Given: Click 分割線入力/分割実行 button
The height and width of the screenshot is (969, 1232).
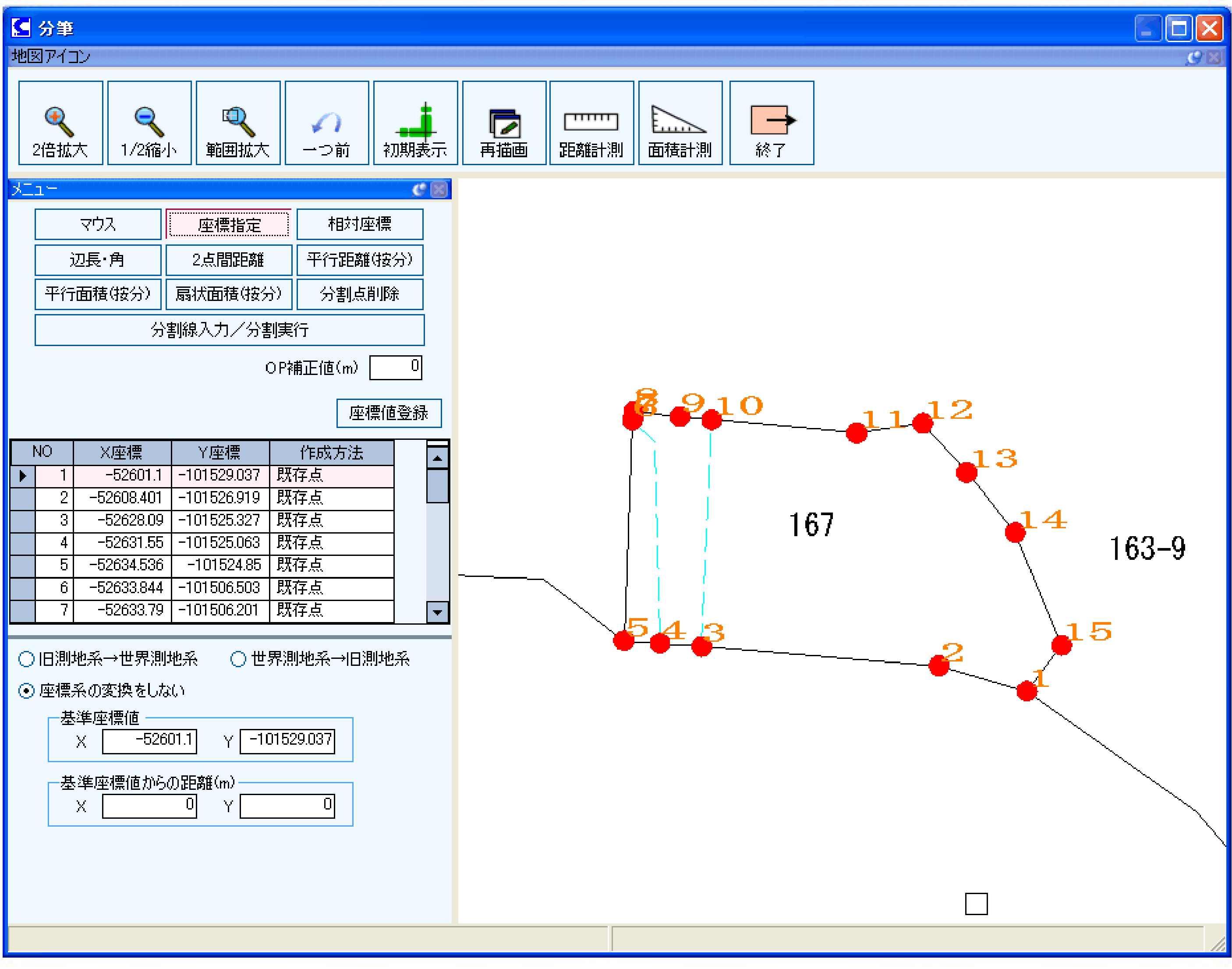Looking at the screenshot, I should (x=229, y=329).
